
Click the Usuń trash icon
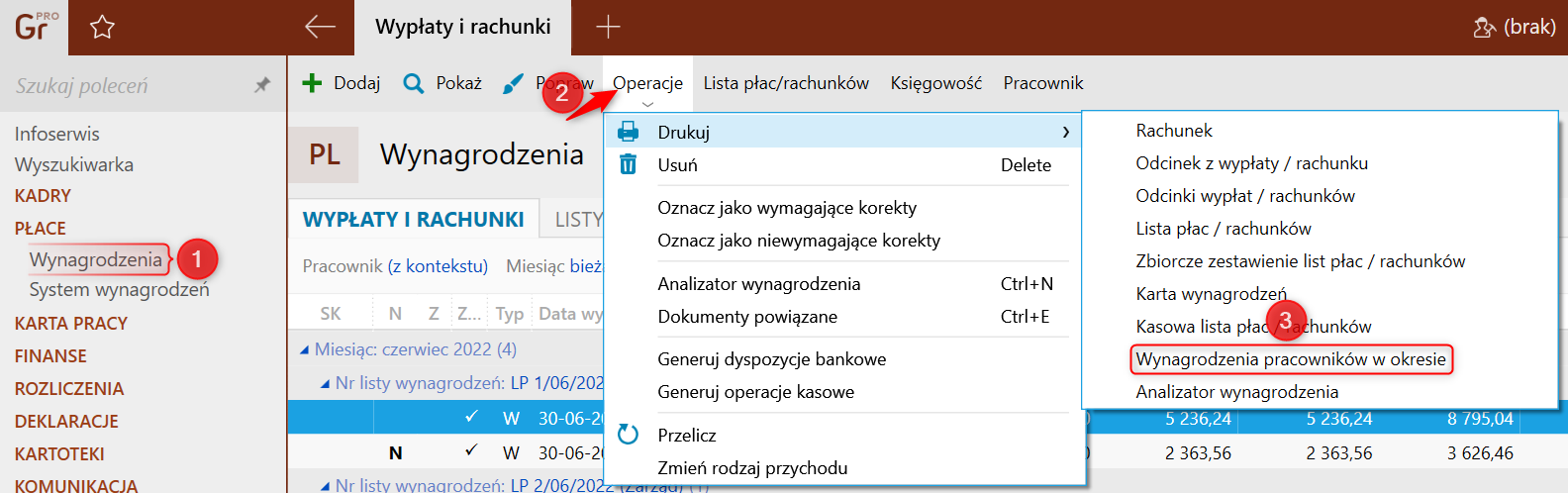(628, 164)
